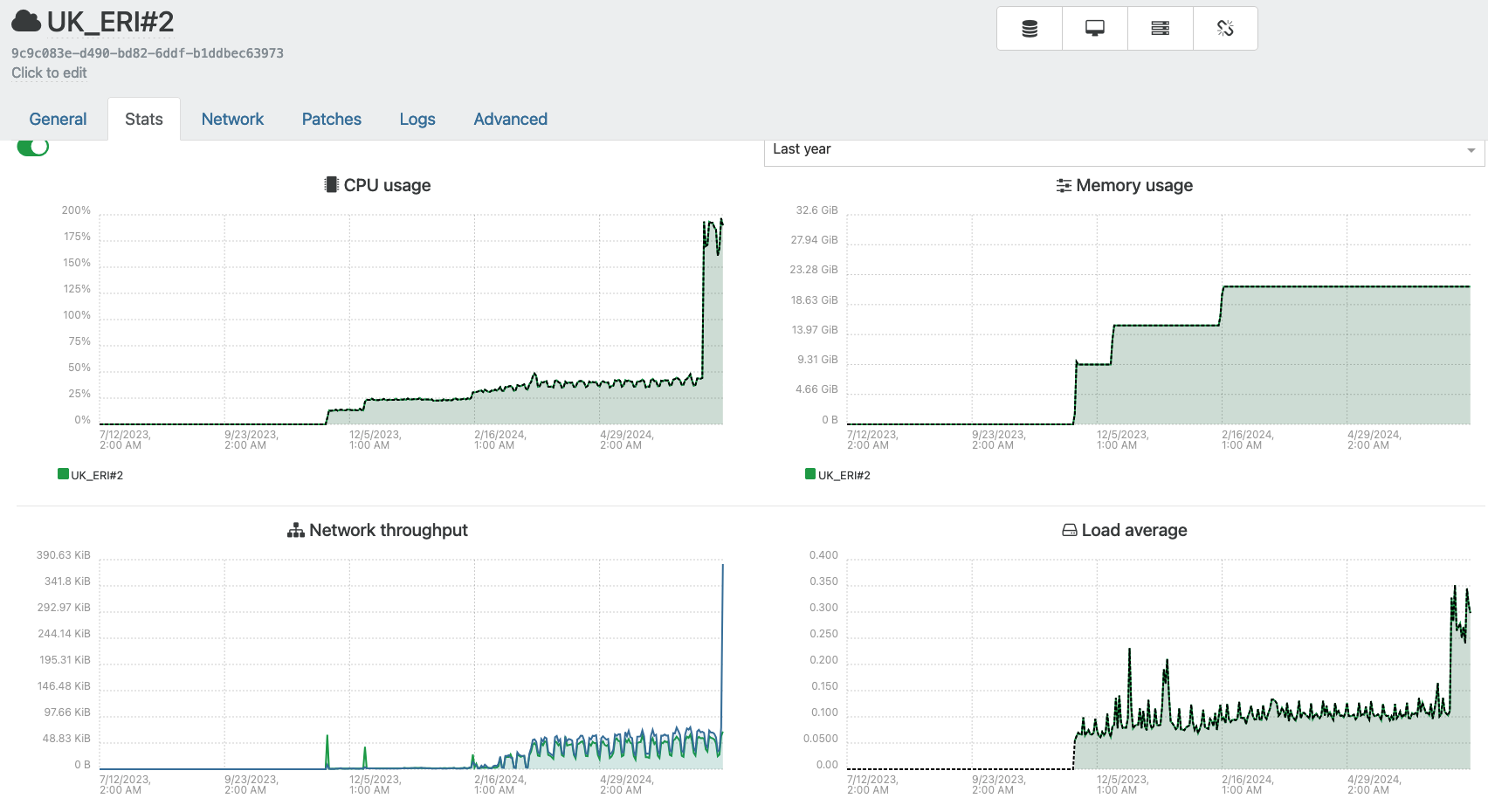Click the 100% label on CPU axis

pyautogui.click(x=77, y=315)
